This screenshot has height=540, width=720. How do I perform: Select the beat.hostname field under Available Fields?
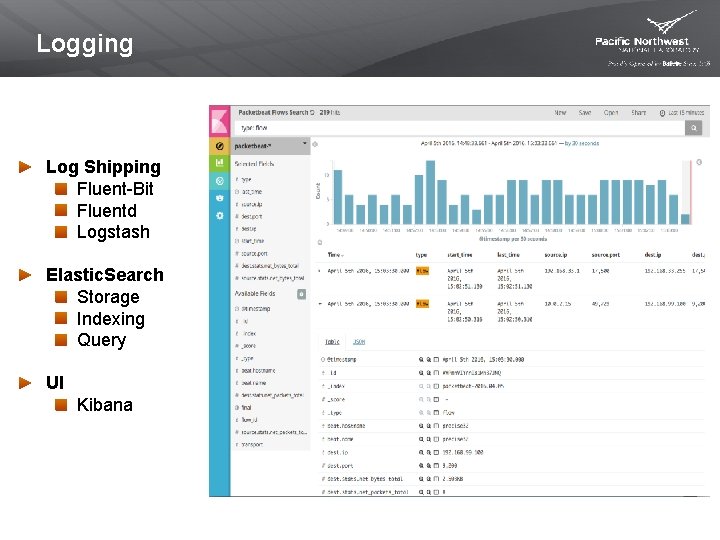[x=259, y=371]
